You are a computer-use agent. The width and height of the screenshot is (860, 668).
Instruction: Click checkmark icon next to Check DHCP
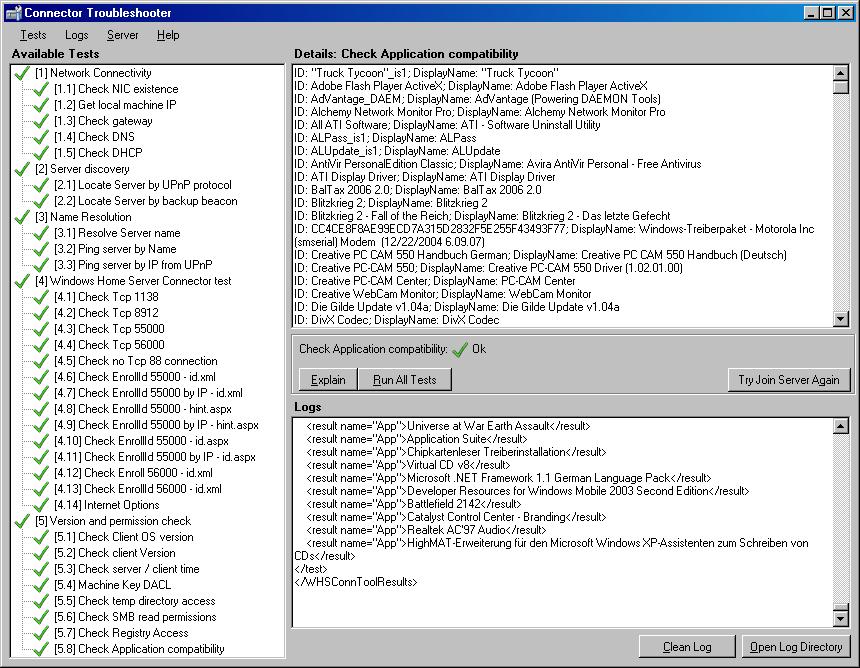[41, 153]
